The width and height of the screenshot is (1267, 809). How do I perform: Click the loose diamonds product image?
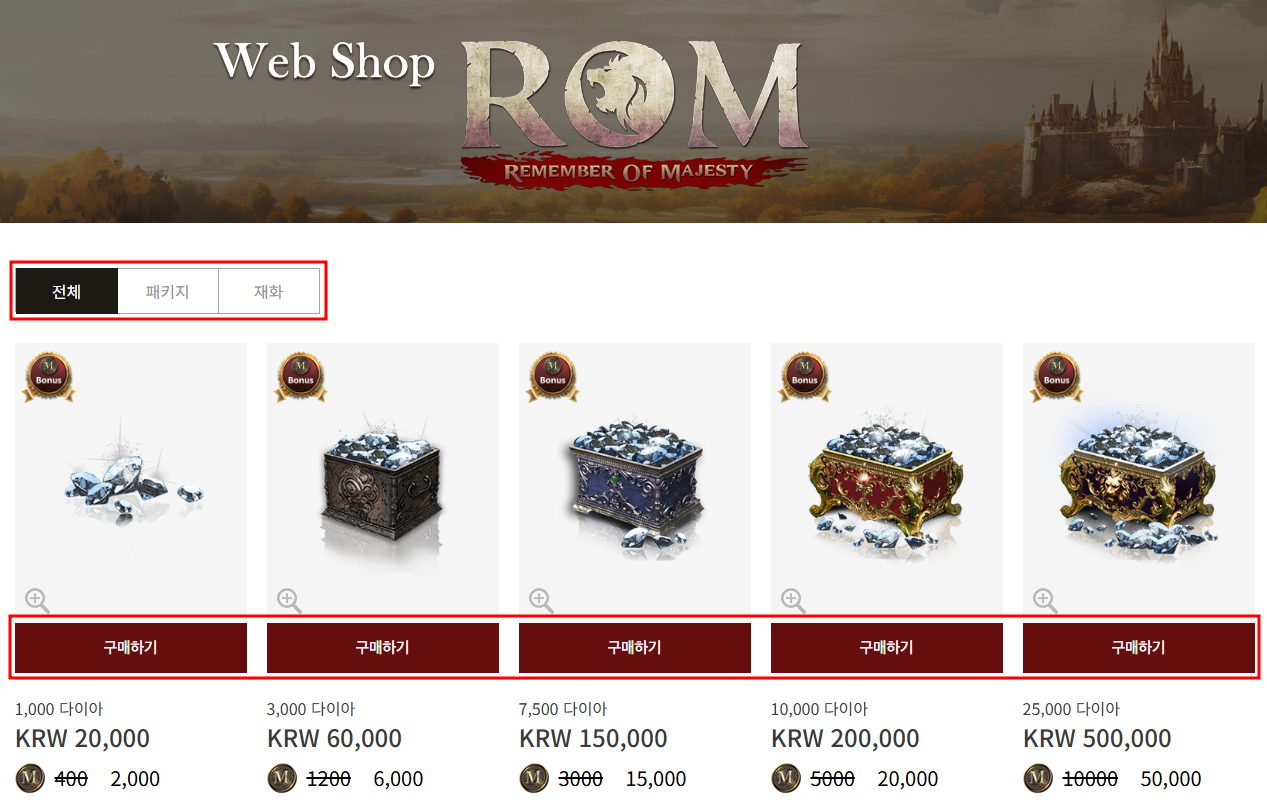(x=131, y=482)
